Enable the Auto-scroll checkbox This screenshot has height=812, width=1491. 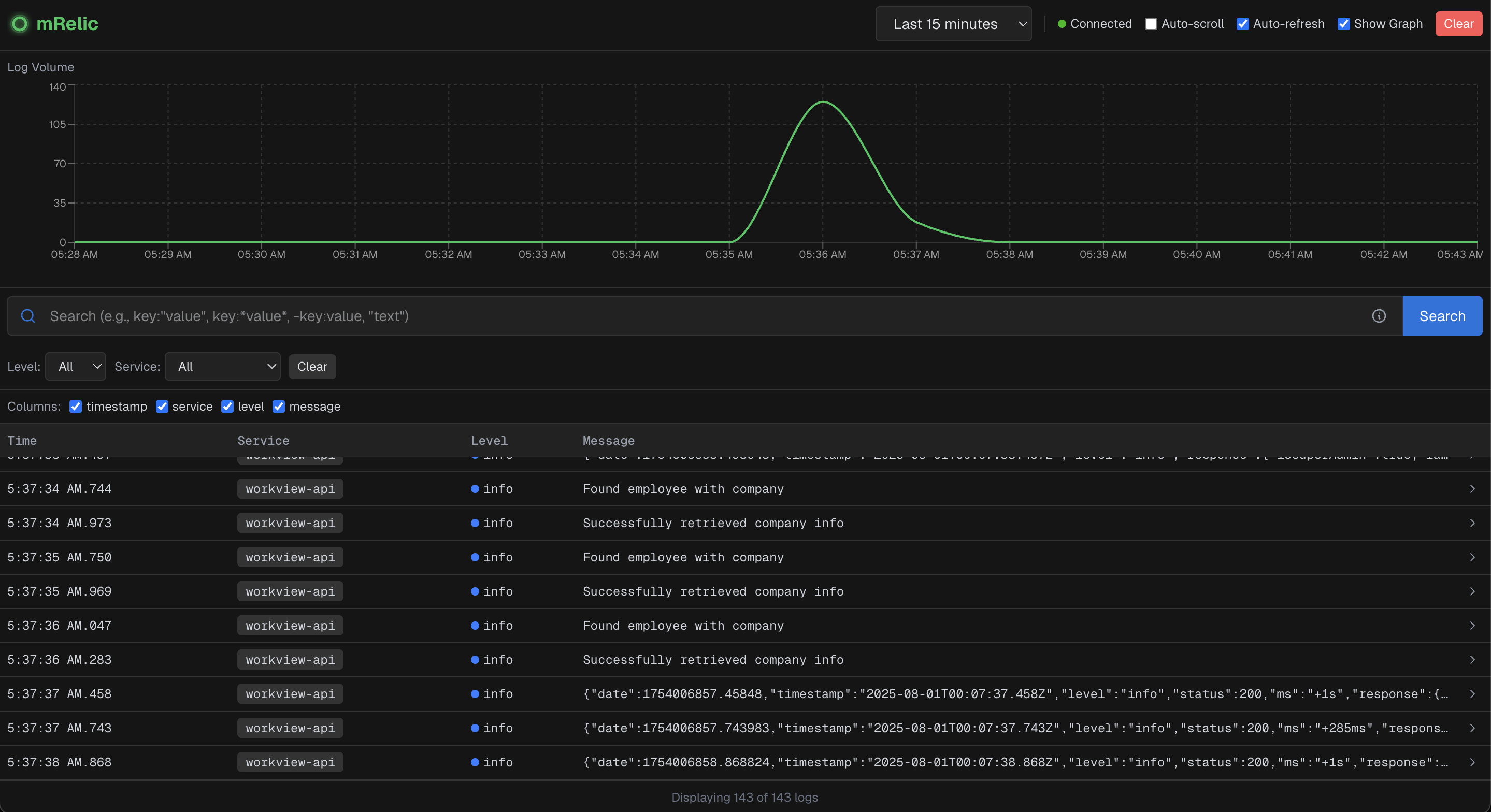[x=1151, y=24]
